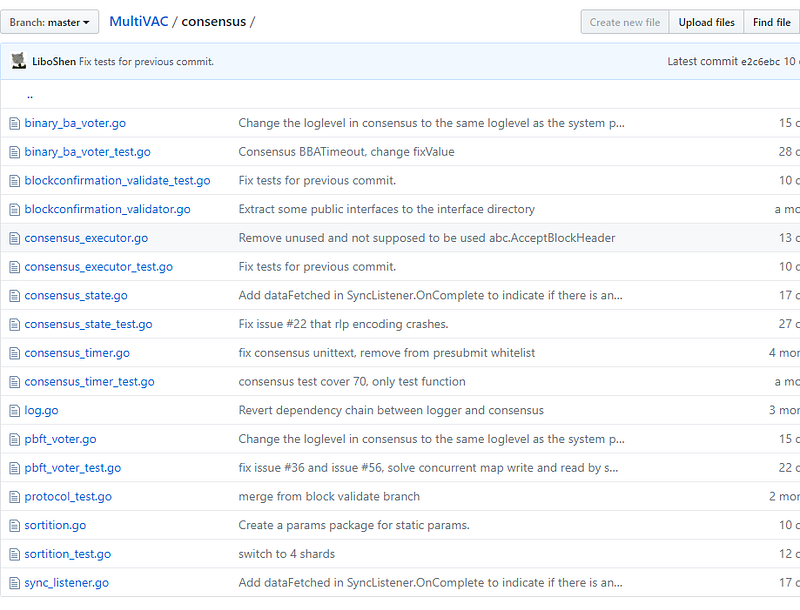Click the file icon beside sync_listener.go
Image resolution: width=800 pixels, height=610 pixels.
click(x=15, y=583)
